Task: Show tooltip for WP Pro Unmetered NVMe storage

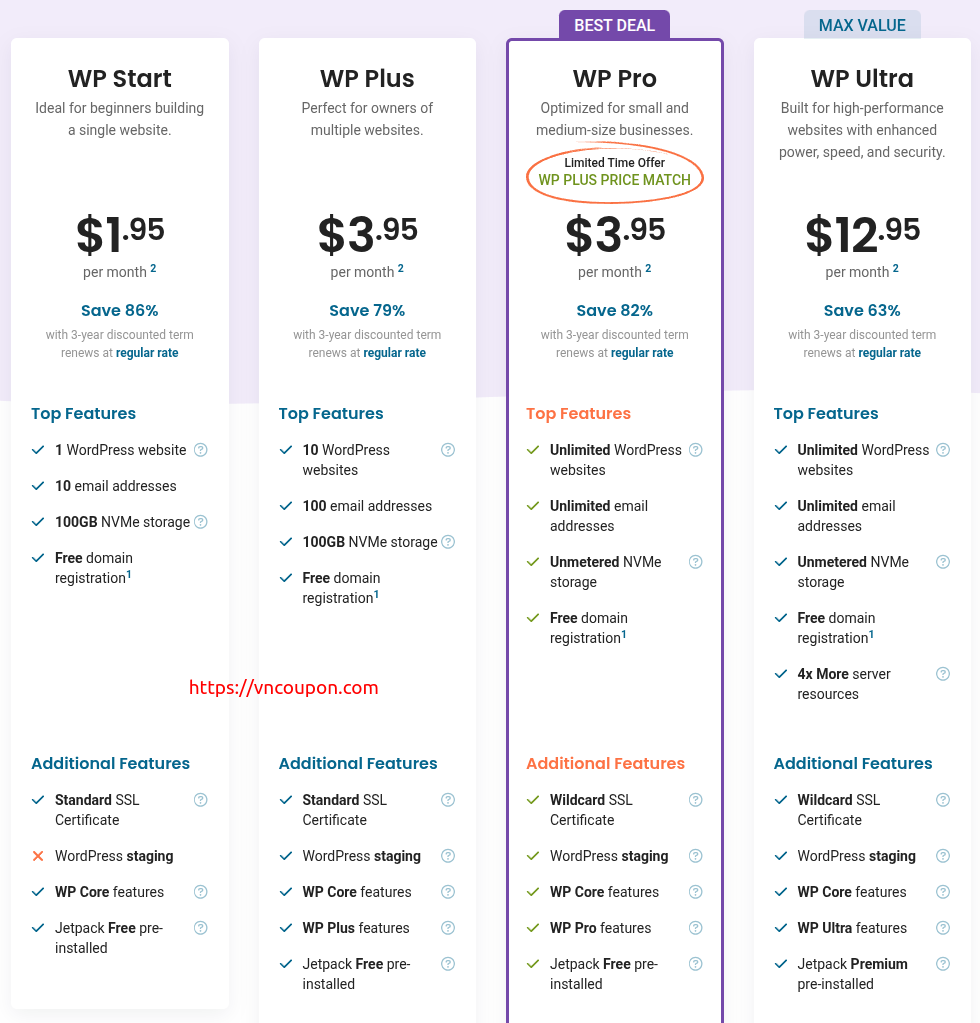Action: [696, 562]
